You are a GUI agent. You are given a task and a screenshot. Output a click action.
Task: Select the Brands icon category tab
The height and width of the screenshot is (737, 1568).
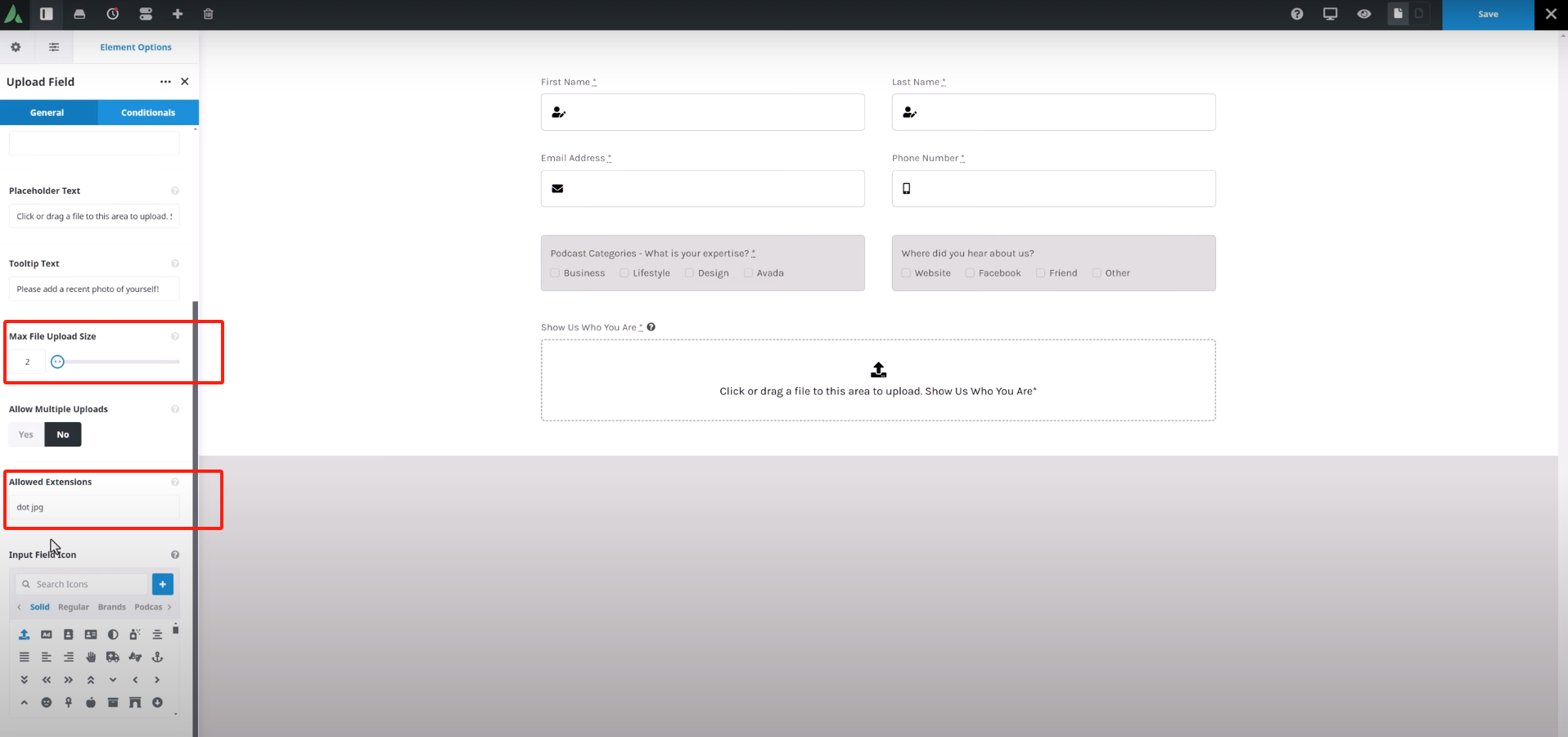tap(112, 607)
